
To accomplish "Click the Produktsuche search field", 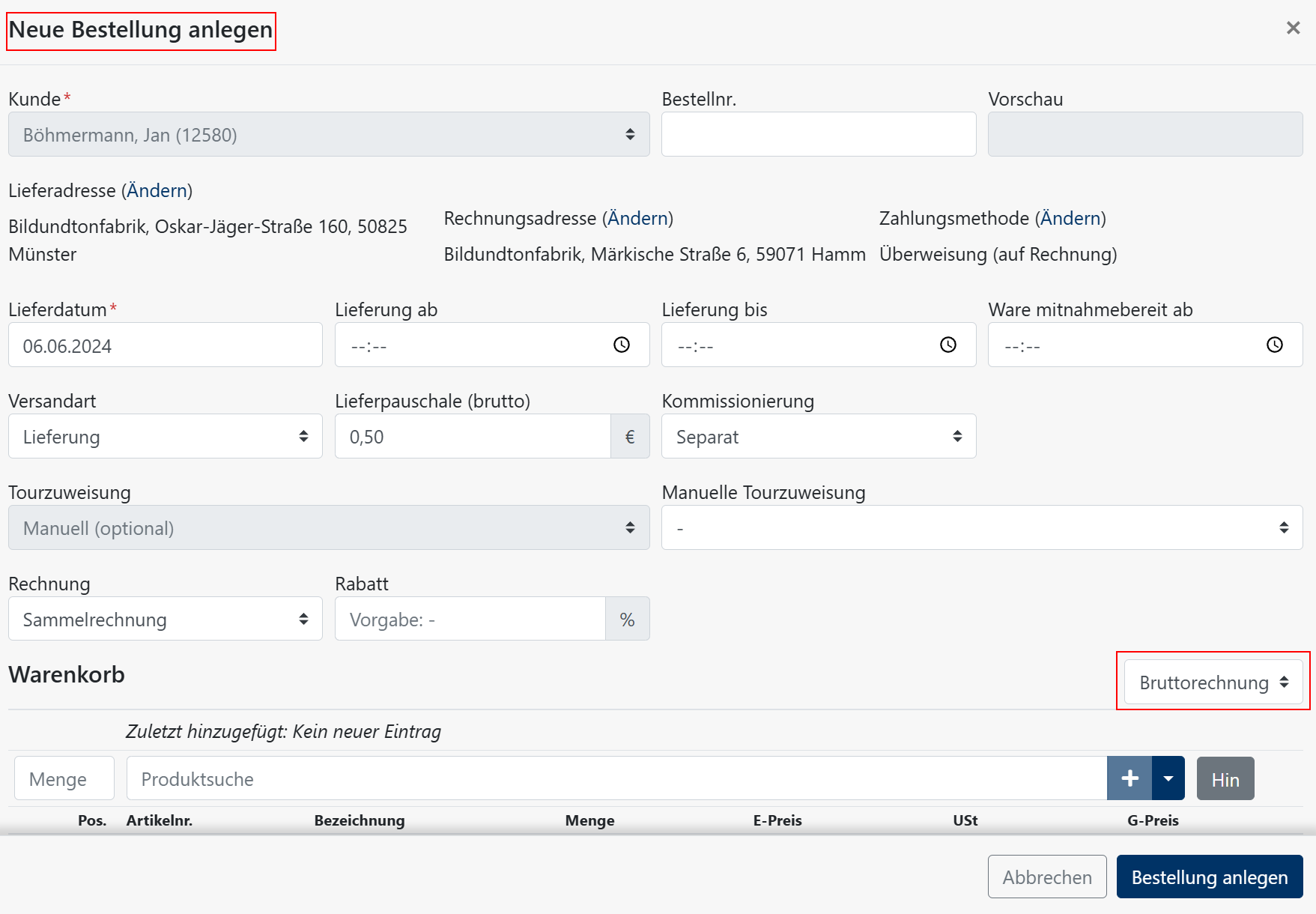I will (x=617, y=778).
